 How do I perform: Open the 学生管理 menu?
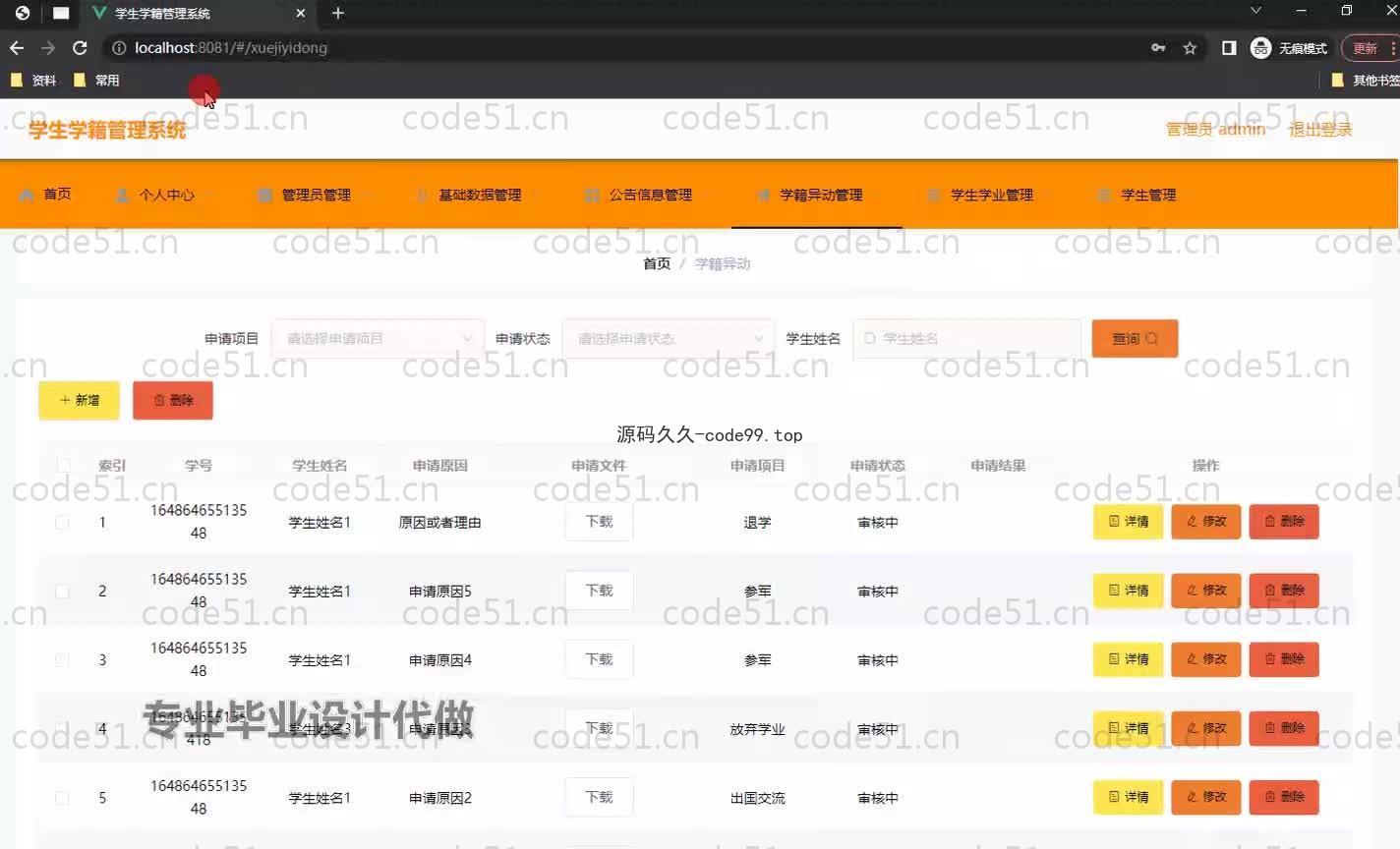pos(1137,195)
